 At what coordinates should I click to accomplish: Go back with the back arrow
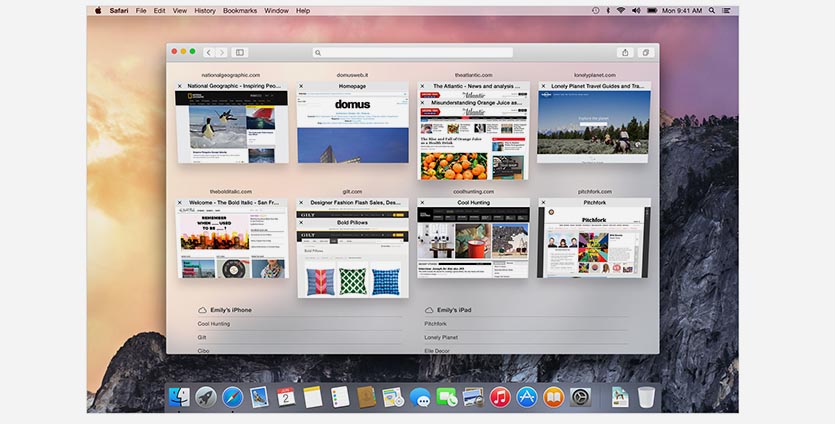pos(208,52)
